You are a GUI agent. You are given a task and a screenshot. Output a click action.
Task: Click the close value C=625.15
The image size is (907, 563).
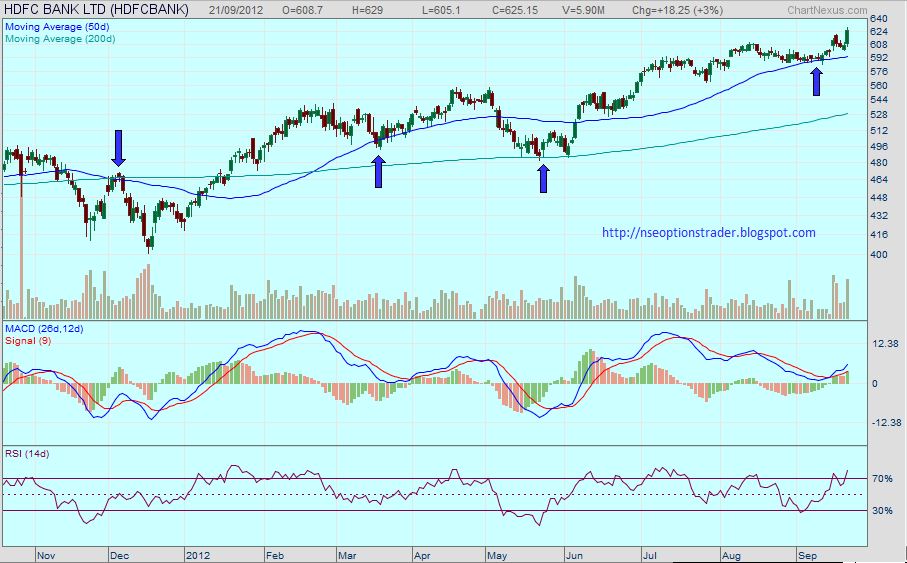click(515, 10)
